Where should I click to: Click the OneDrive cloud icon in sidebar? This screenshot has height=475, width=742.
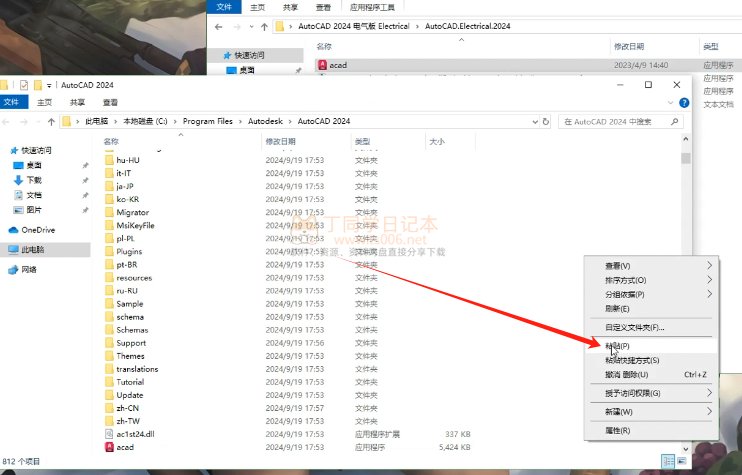click(15, 230)
